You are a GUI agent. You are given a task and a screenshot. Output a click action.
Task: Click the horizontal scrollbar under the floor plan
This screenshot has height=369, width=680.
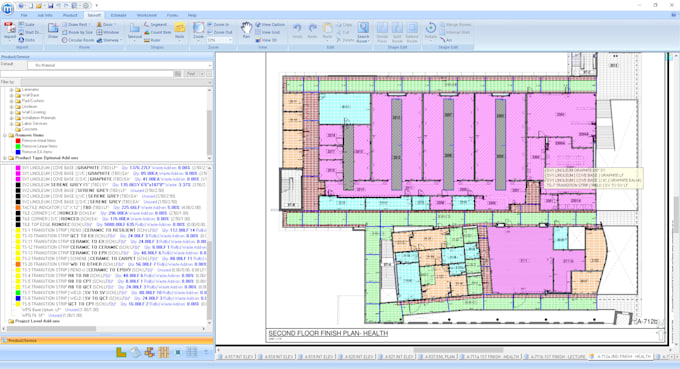click(458, 350)
